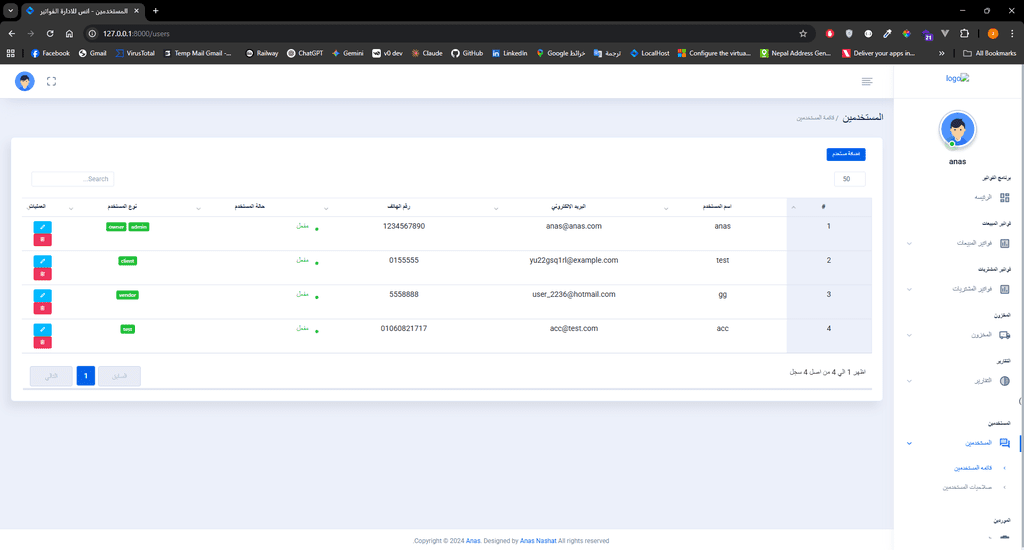Click the delete icon for user test
The image size is (1024, 550).
(42, 274)
